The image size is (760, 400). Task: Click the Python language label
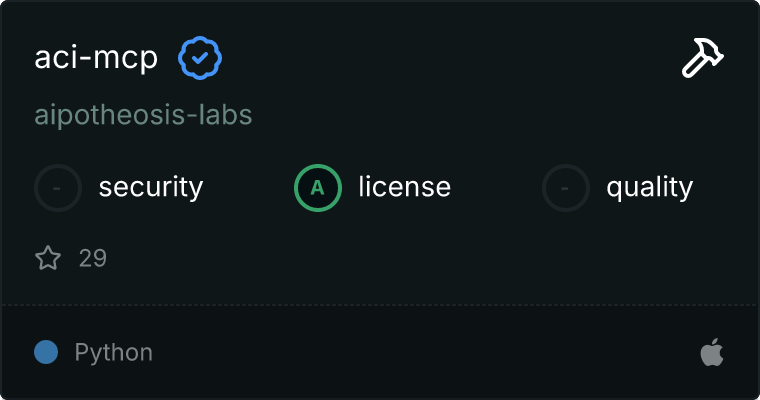coord(114,352)
